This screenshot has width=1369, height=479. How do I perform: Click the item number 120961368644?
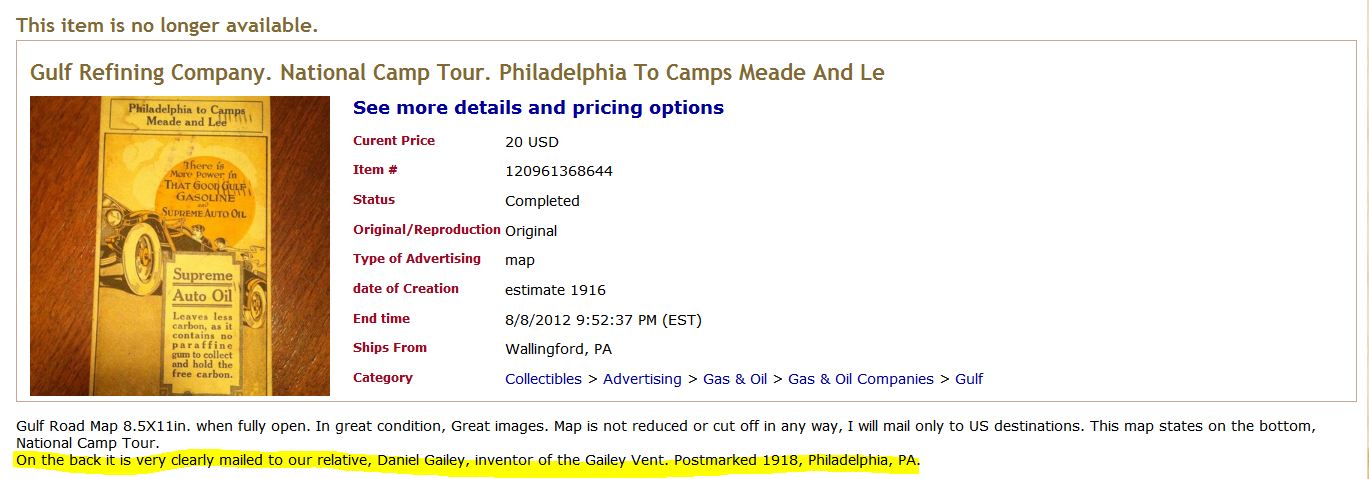[558, 171]
